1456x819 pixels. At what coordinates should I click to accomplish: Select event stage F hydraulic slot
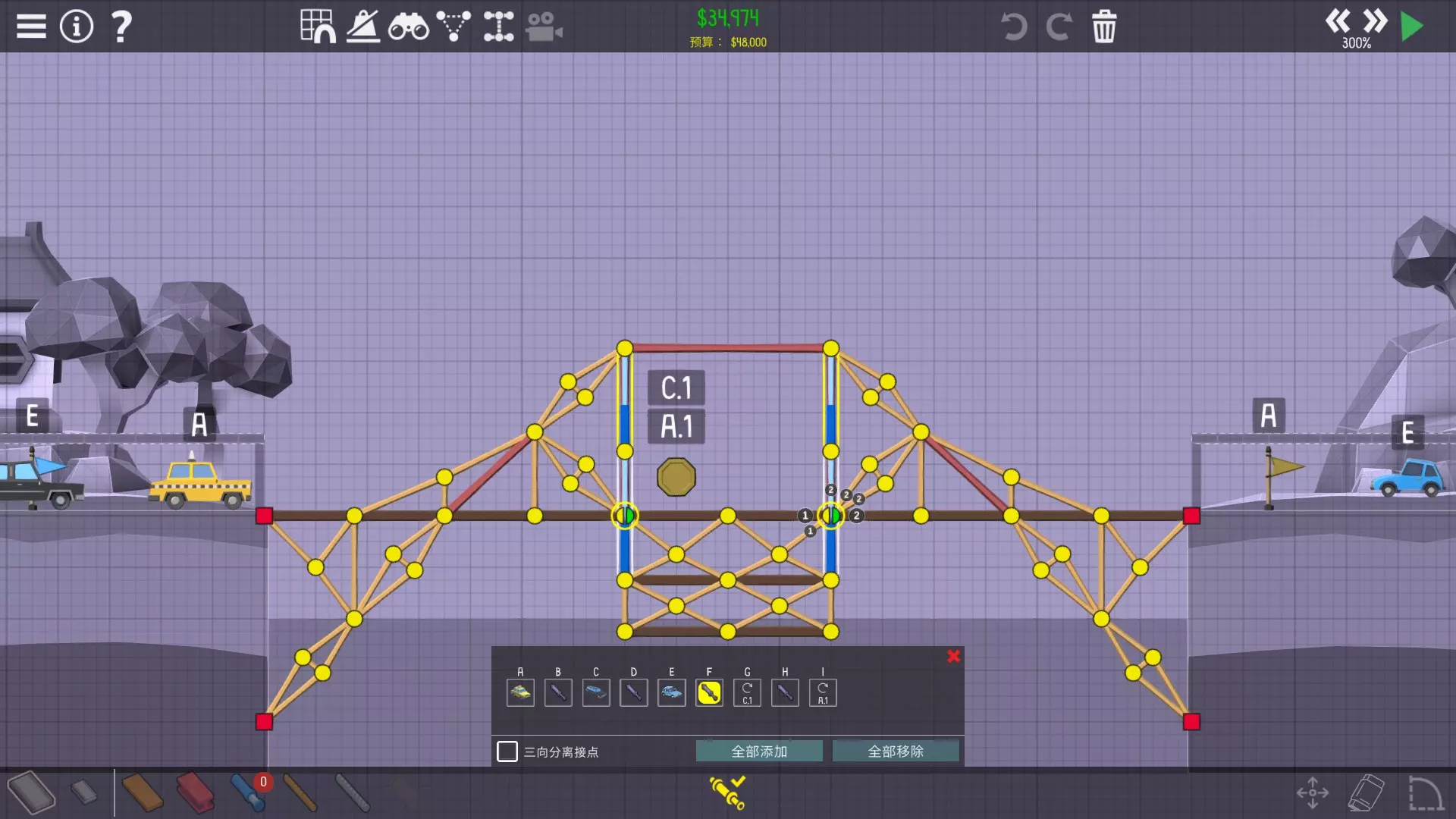click(x=709, y=692)
